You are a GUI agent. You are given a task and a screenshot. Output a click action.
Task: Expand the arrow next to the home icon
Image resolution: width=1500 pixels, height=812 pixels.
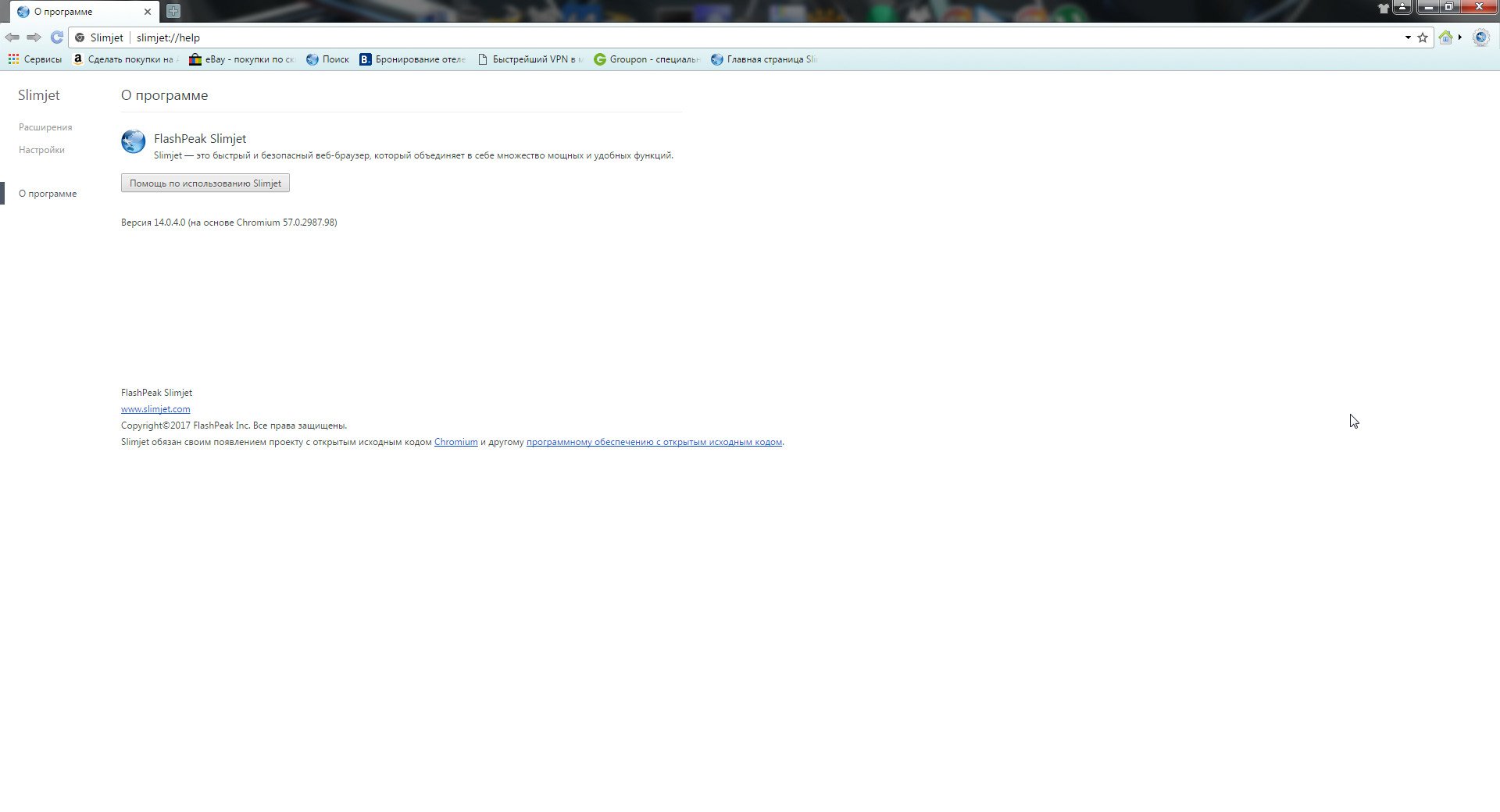(1459, 37)
